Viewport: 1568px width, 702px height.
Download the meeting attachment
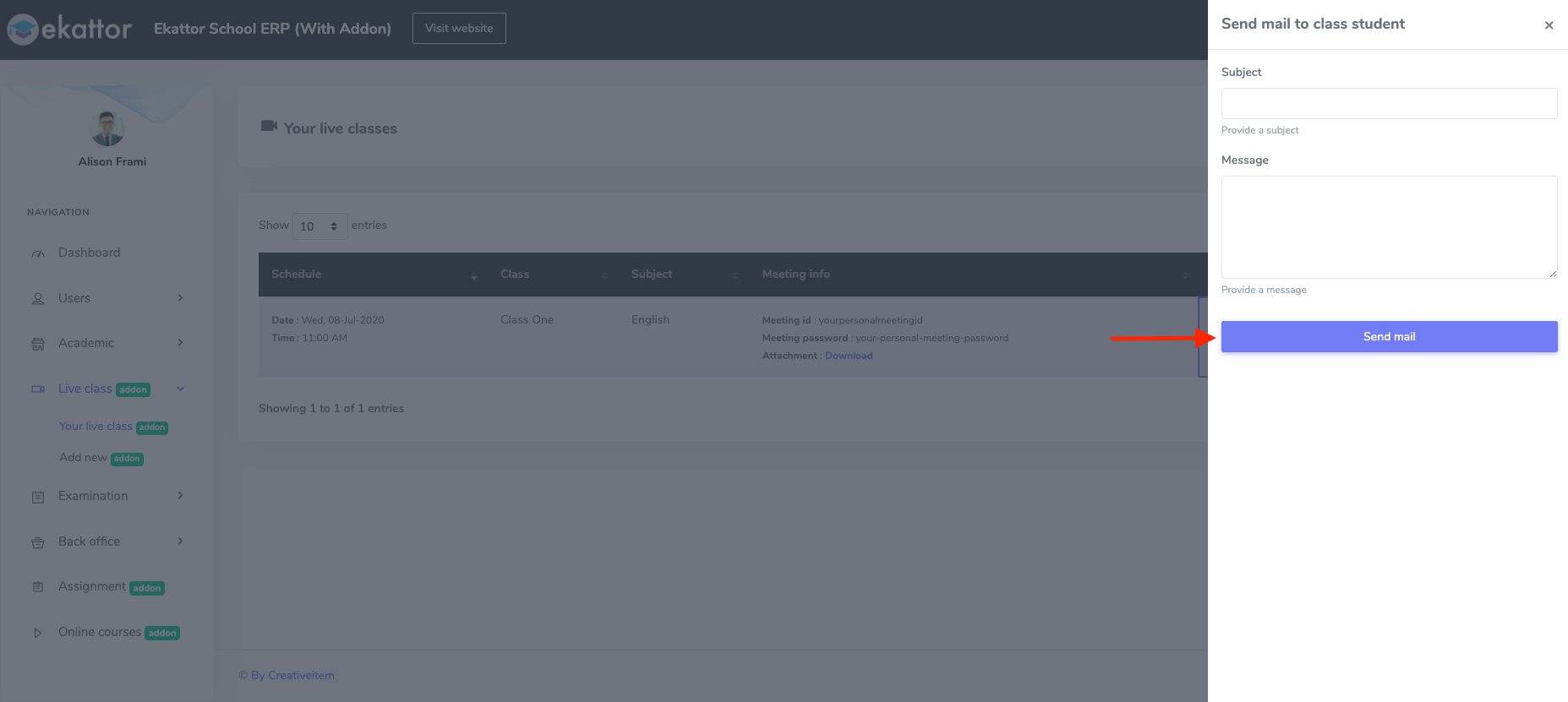(x=849, y=356)
